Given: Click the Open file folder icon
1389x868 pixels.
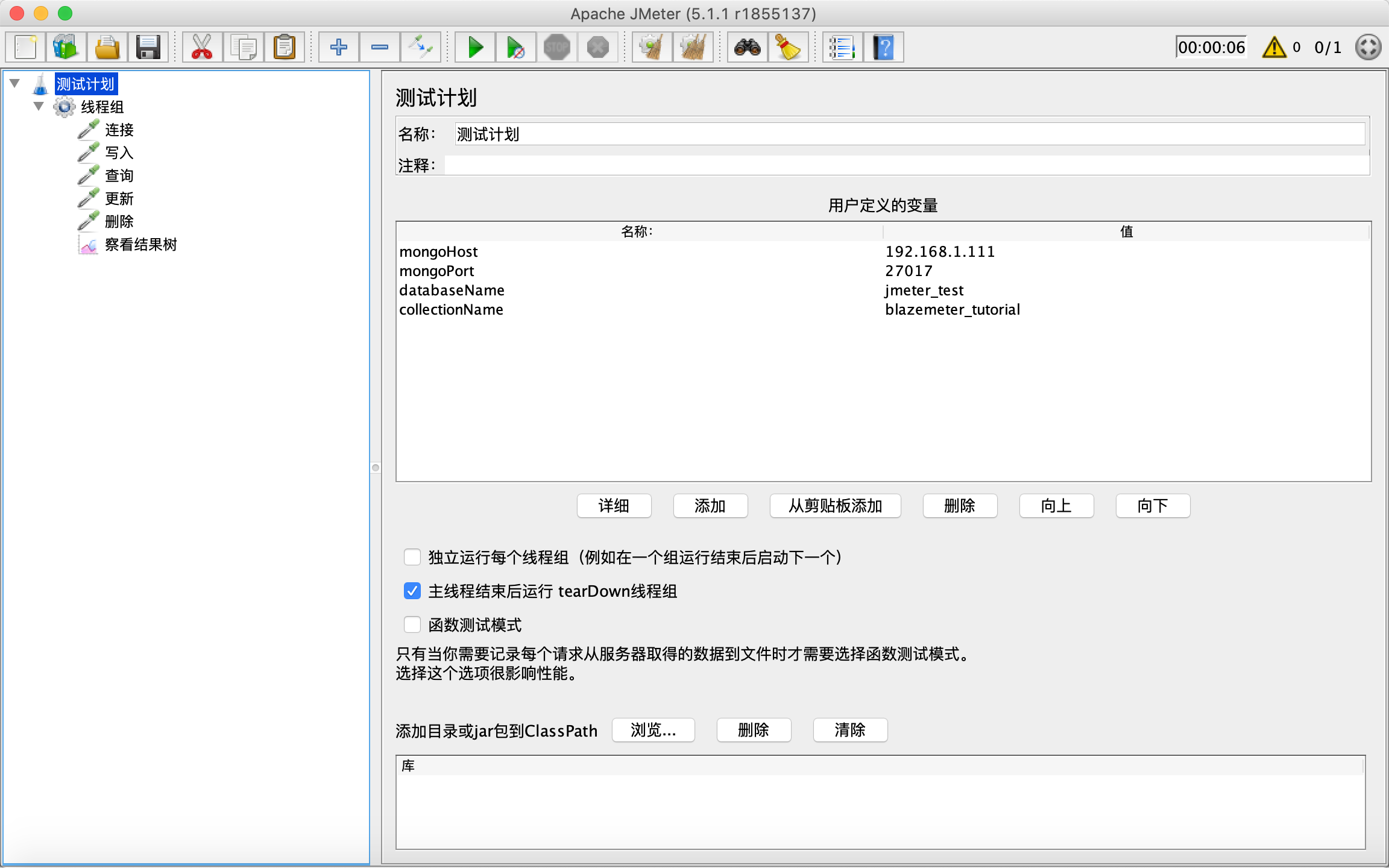Looking at the screenshot, I should pyautogui.click(x=107, y=47).
